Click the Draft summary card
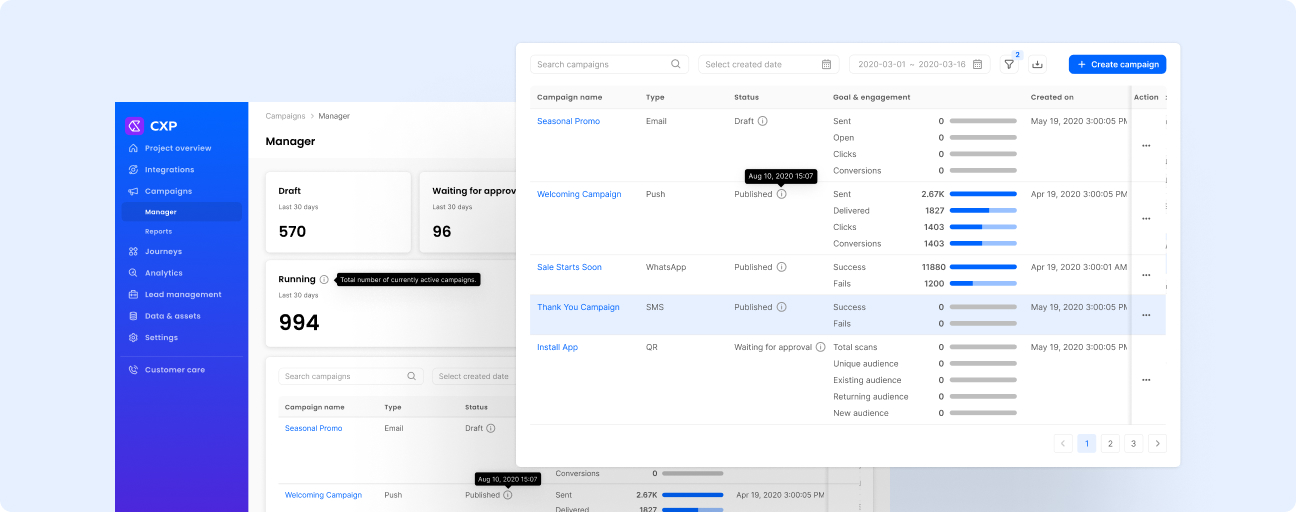The height and width of the screenshot is (512, 1296). coord(338,212)
